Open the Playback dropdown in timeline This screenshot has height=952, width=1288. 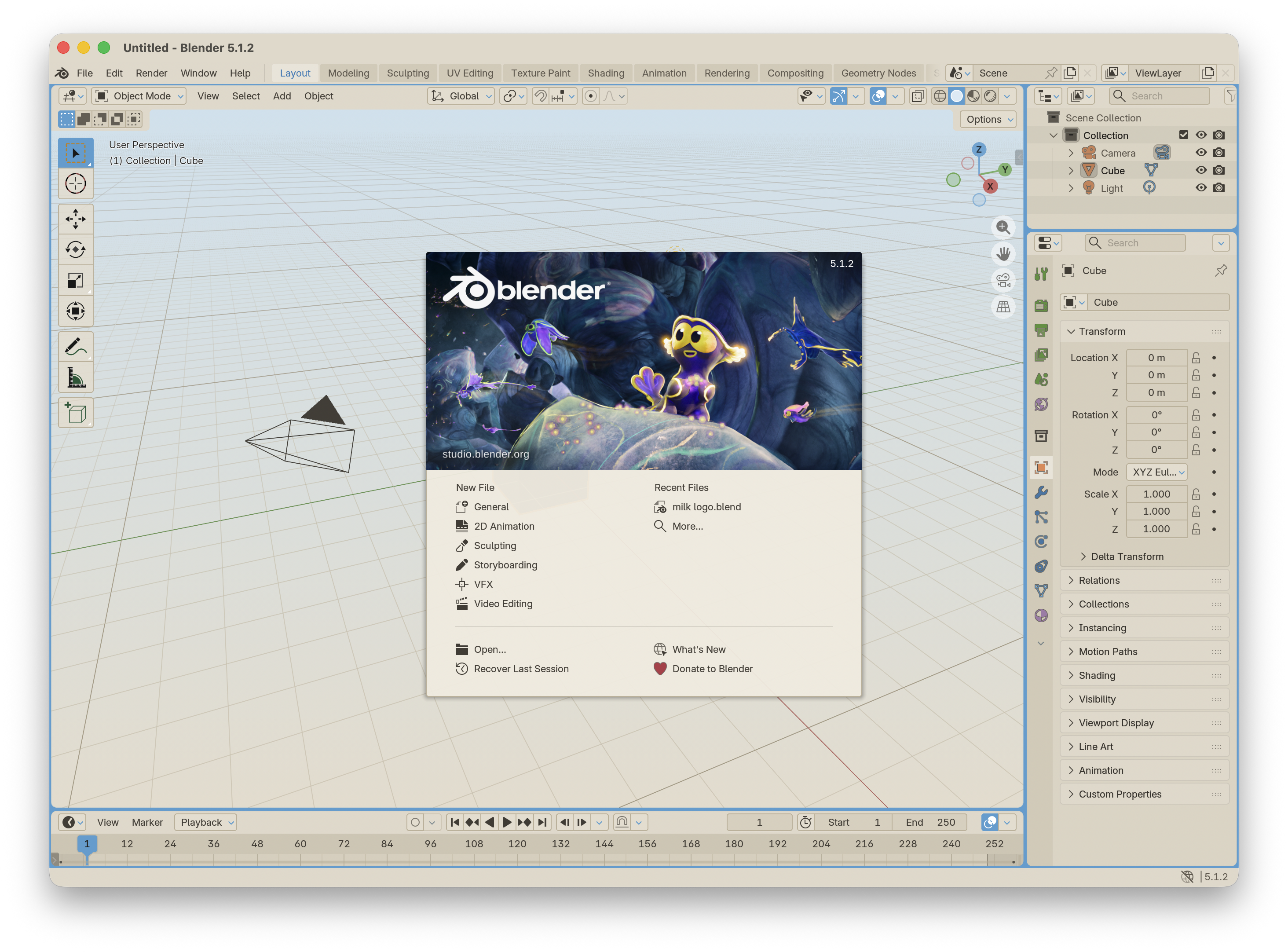205,822
